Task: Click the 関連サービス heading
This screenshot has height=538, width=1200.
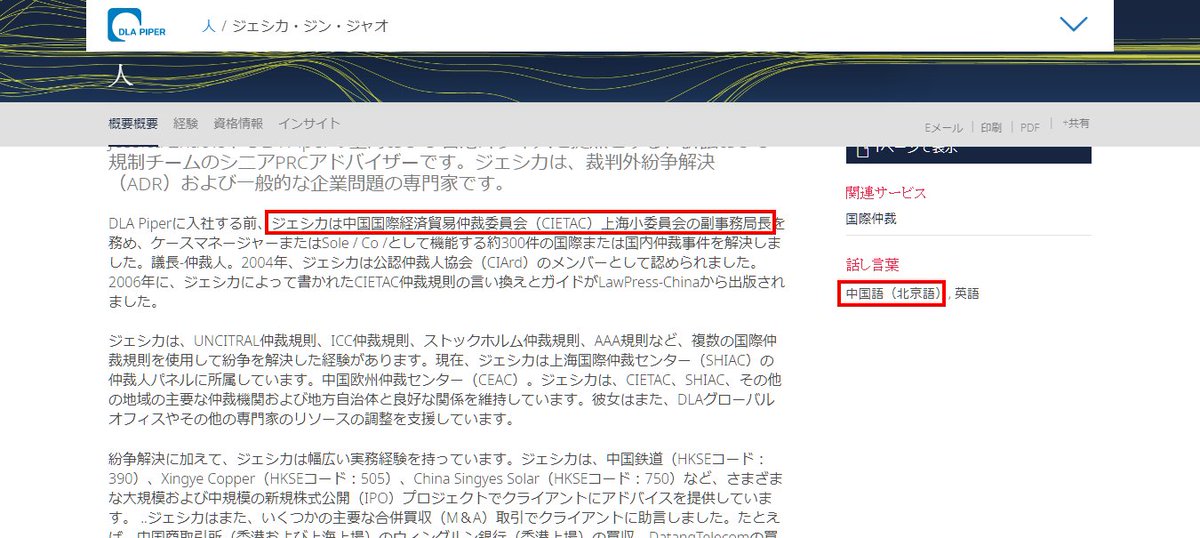Action: click(x=886, y=192)
